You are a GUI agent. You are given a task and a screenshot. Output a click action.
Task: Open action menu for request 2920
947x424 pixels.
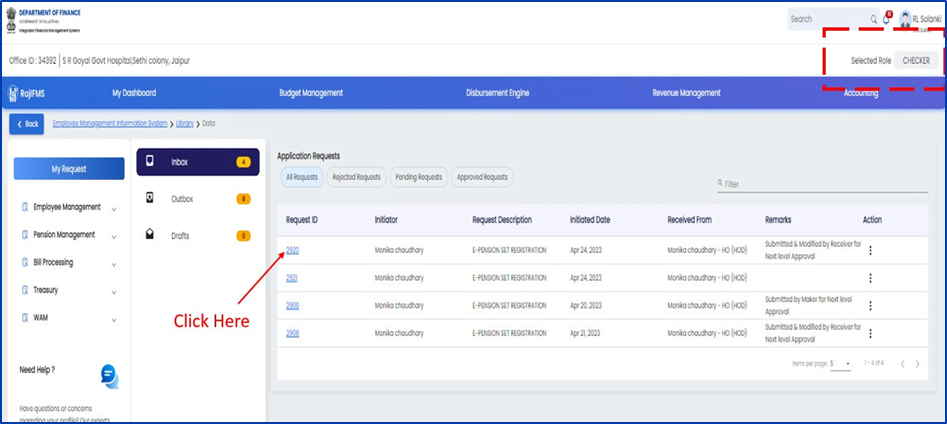pyautogui.click(x=870, y=250)
